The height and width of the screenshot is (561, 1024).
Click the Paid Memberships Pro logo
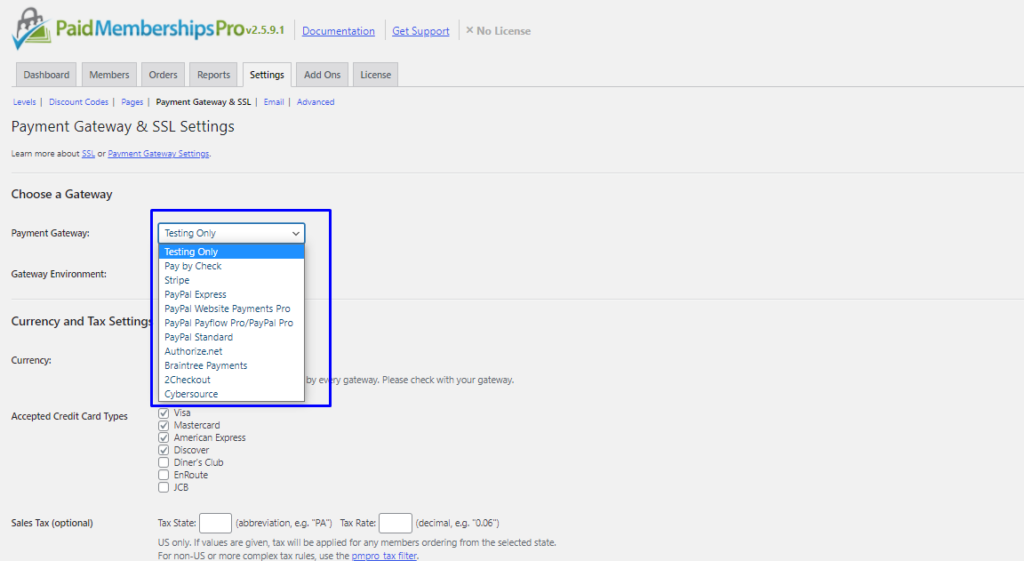(x=128, y=29)
